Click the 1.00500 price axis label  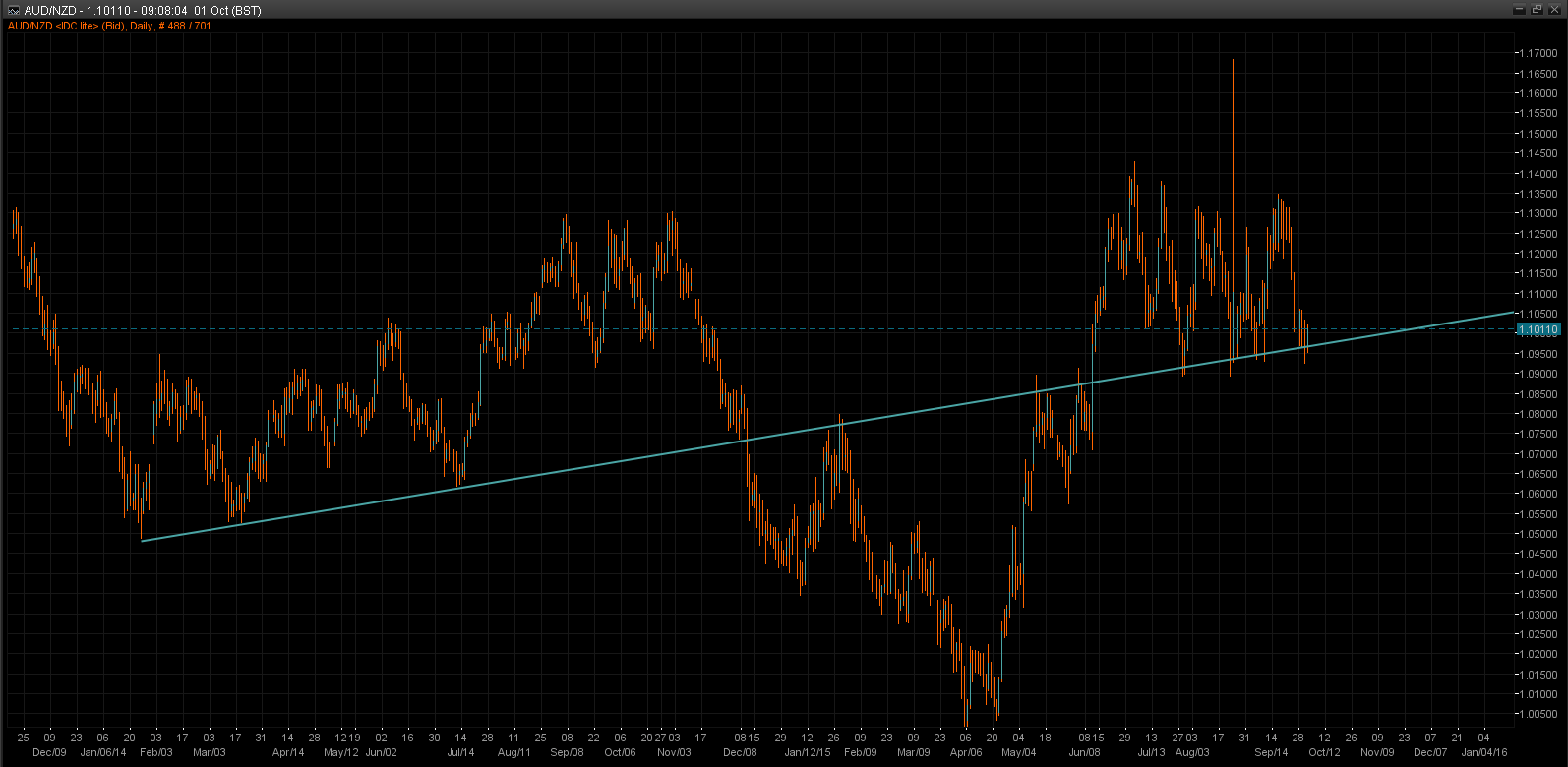[x=1539, y=714]
